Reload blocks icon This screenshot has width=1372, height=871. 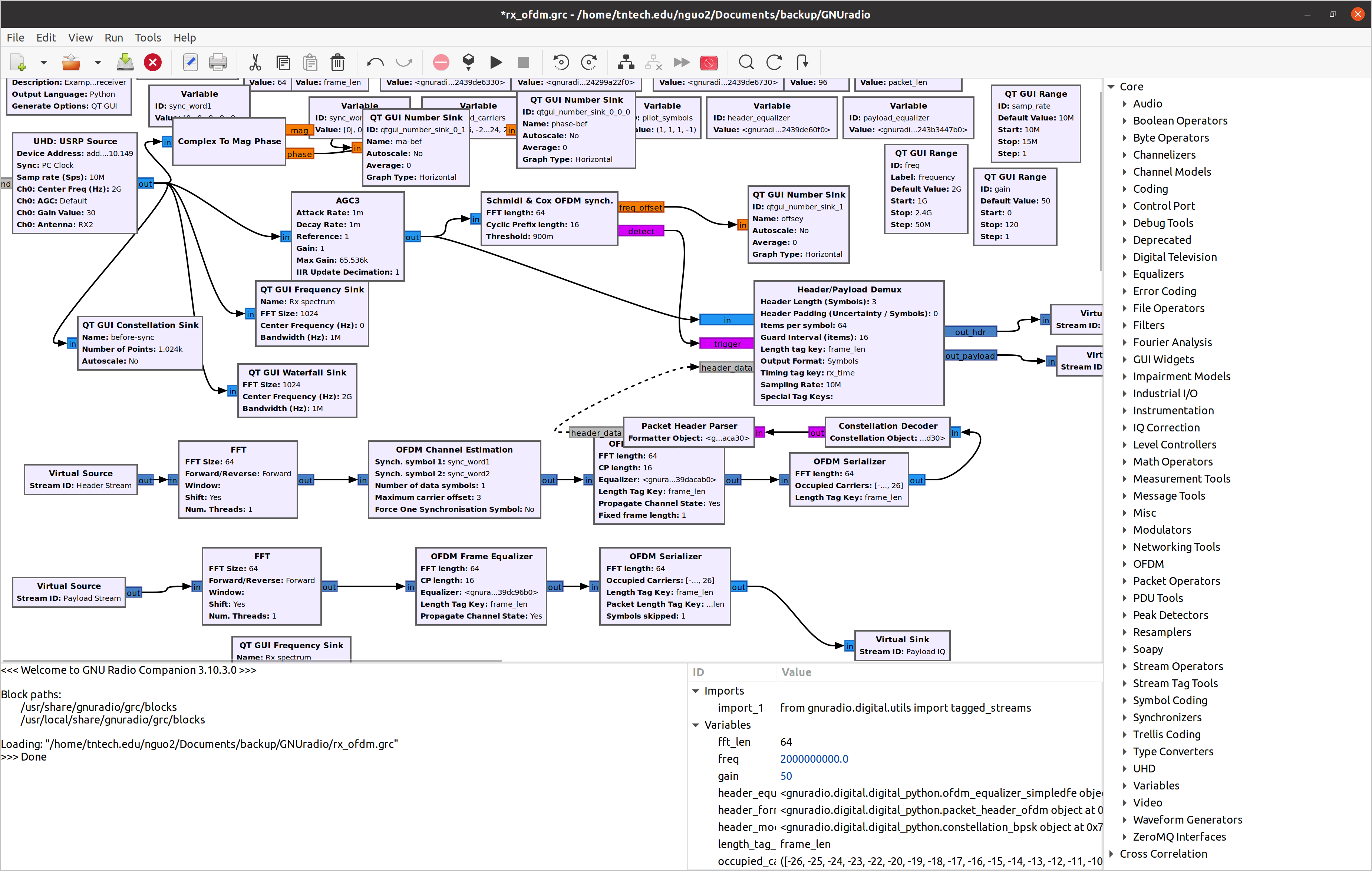pyautogui.click(x=774, y=62)
